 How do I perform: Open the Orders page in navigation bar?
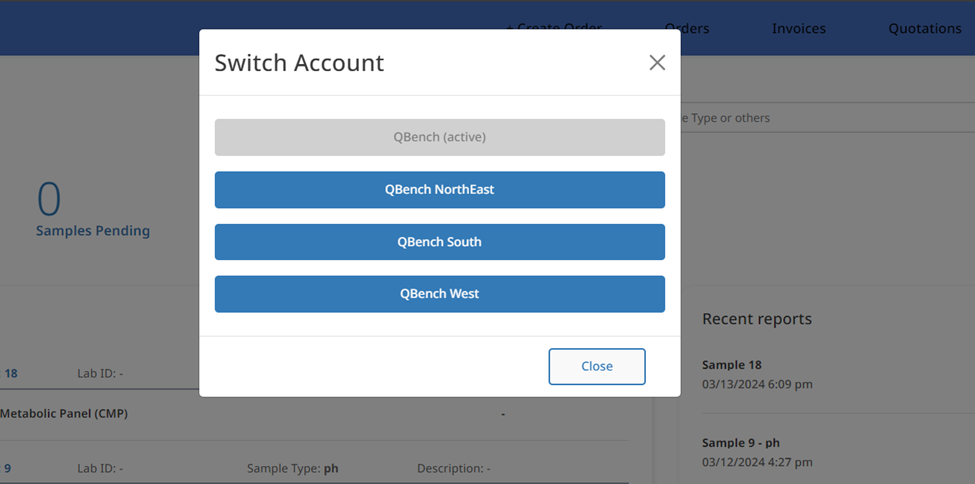688,28
